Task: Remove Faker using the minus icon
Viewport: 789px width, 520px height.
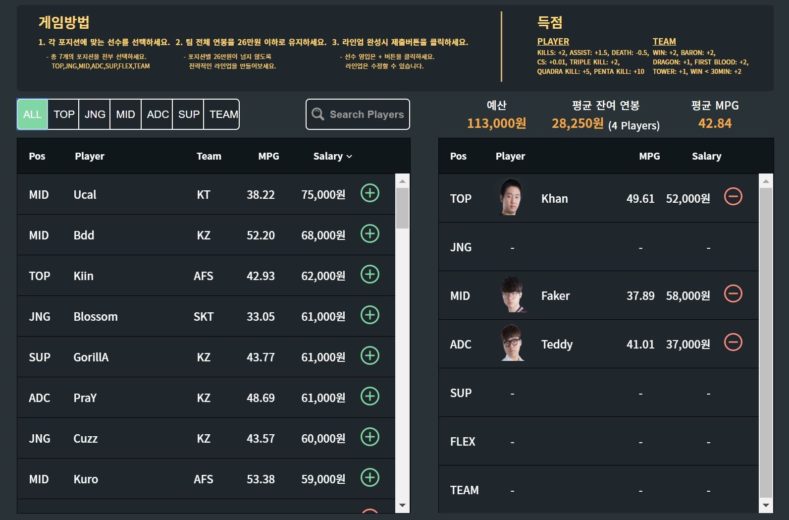Action: click(x=733, y=294)
